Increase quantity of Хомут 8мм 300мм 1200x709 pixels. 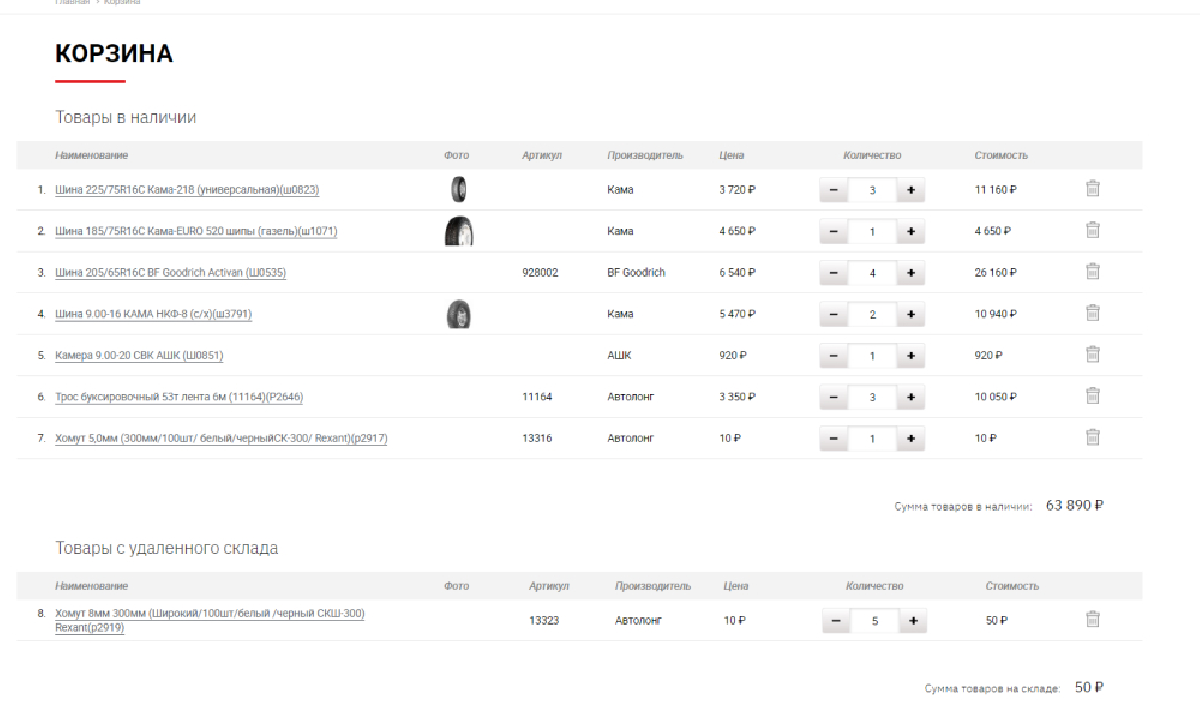click(x=913, y=622)
